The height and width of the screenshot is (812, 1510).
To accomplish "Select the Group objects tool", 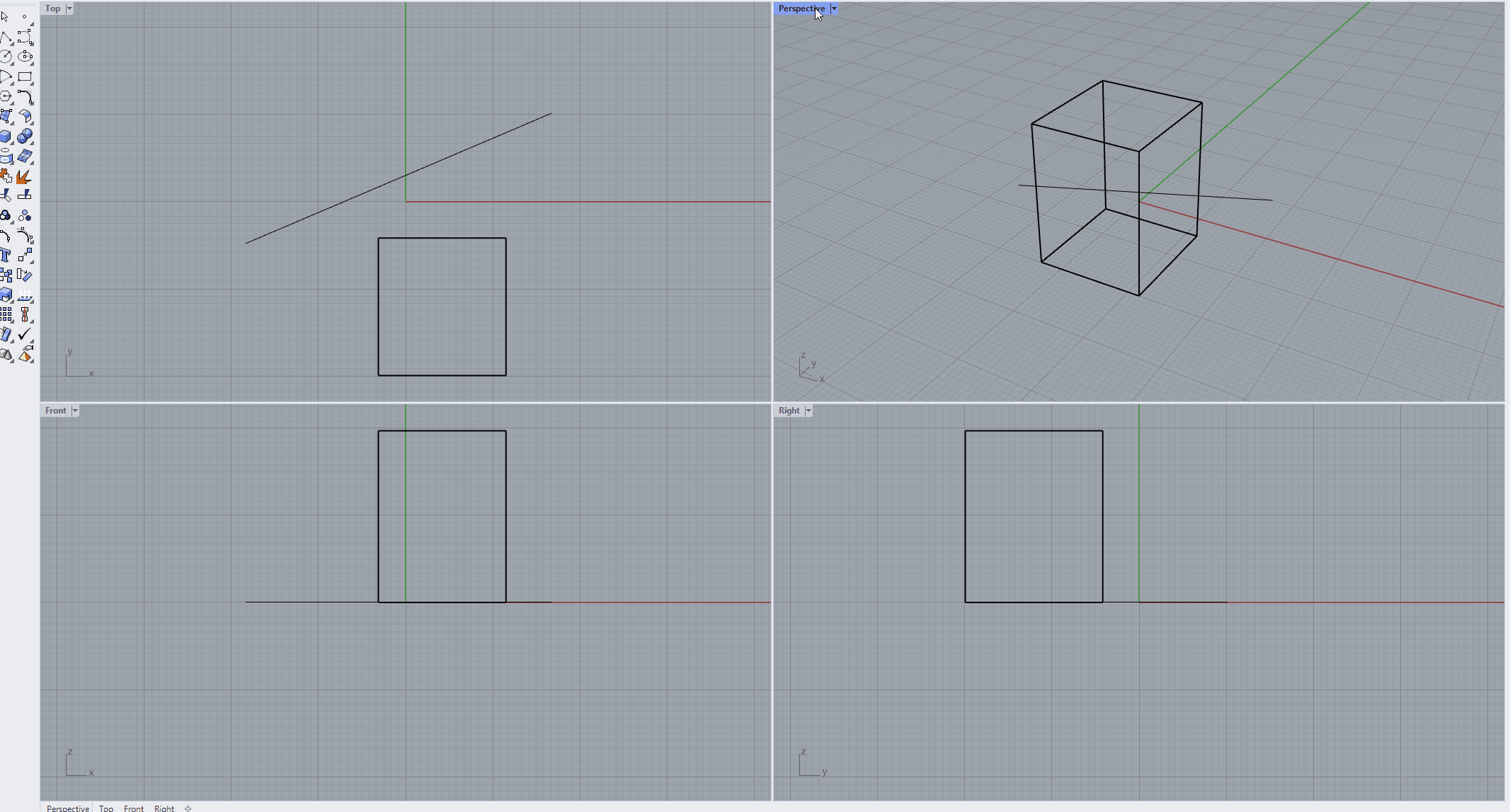I will pyautogui.click(x=6, y=215).
